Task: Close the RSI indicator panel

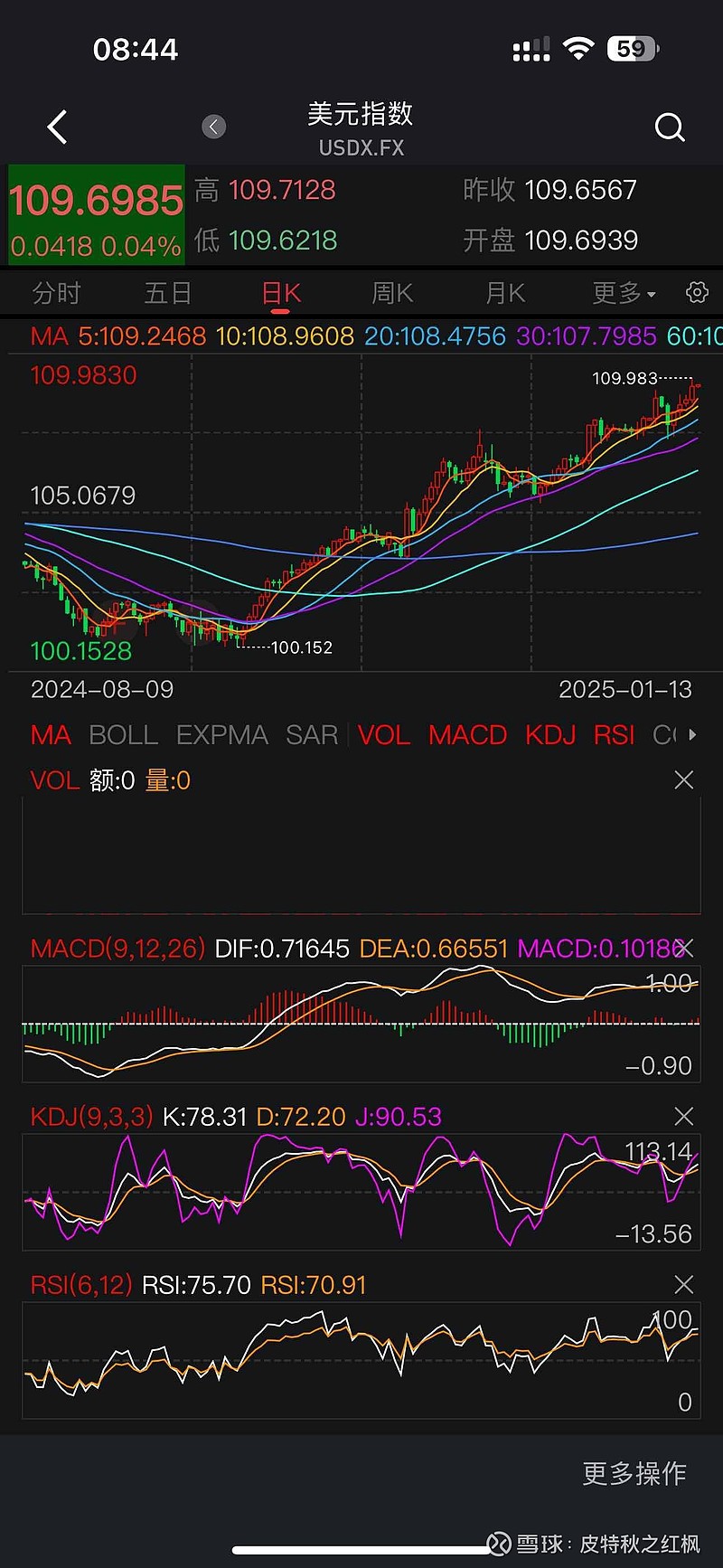Action: click(684, 1284)
